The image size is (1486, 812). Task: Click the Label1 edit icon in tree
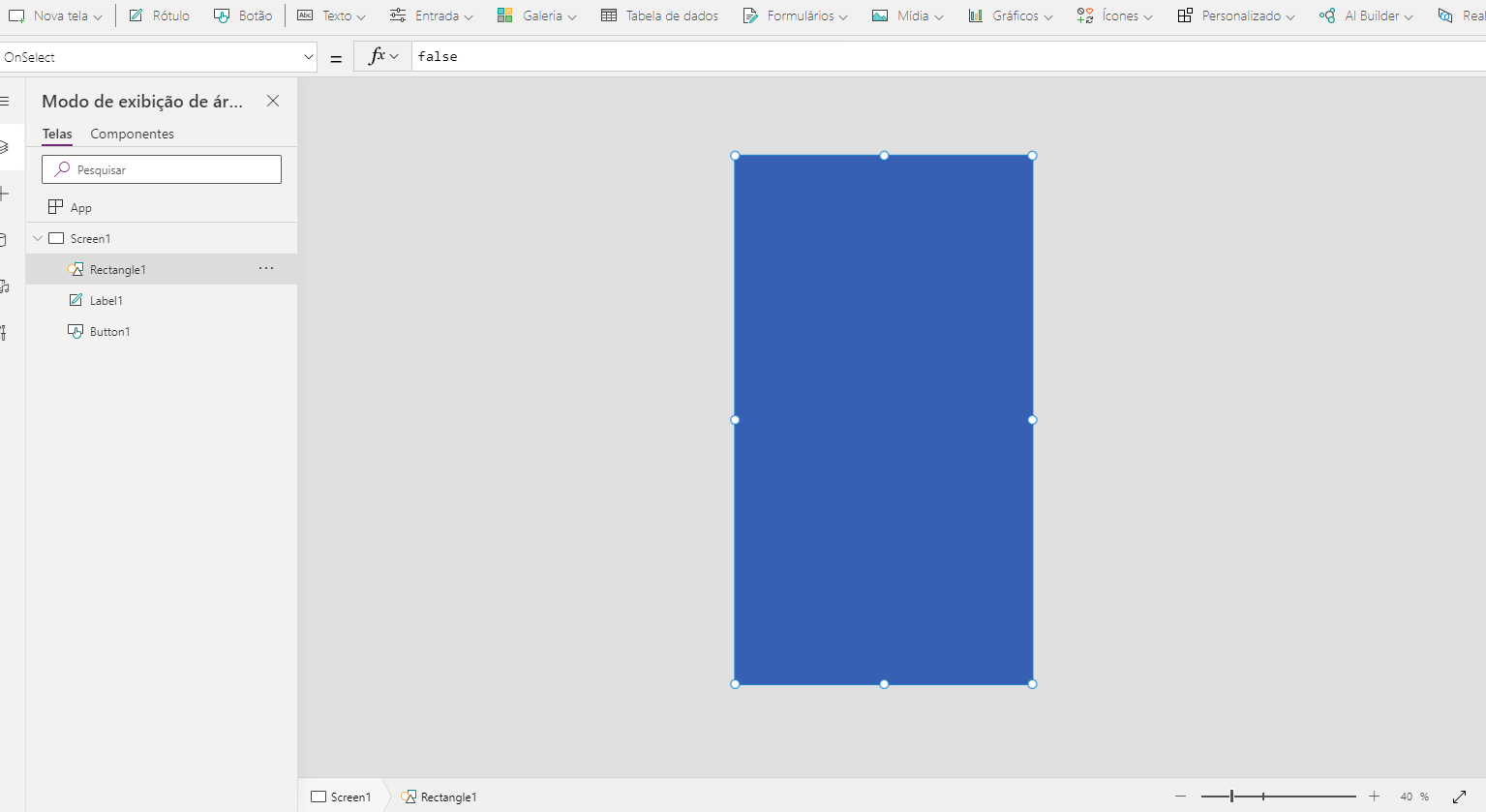coord(76,300)
